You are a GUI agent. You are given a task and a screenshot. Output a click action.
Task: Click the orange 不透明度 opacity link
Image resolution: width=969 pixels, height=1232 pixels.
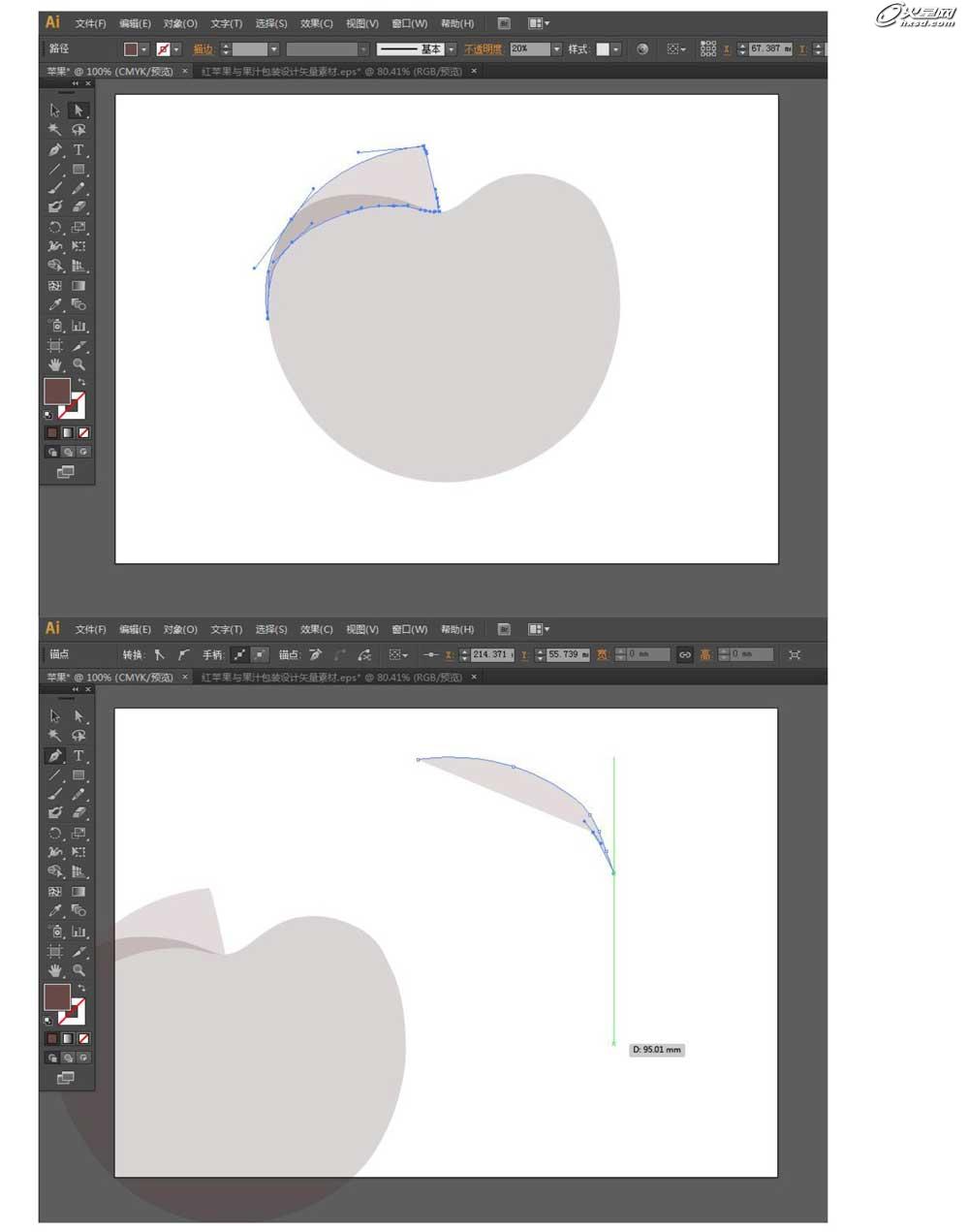pos(484,49)
